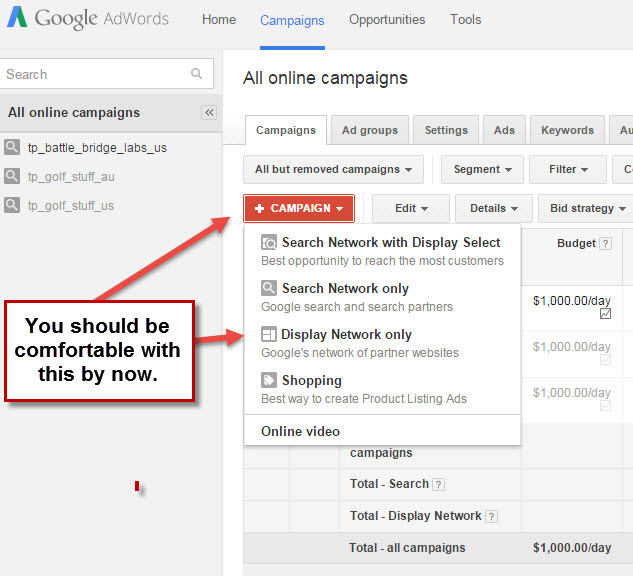Screen dimensions: 633x576
Task: Click help icon next to Total - Display Network
Action: click(491, 516)
